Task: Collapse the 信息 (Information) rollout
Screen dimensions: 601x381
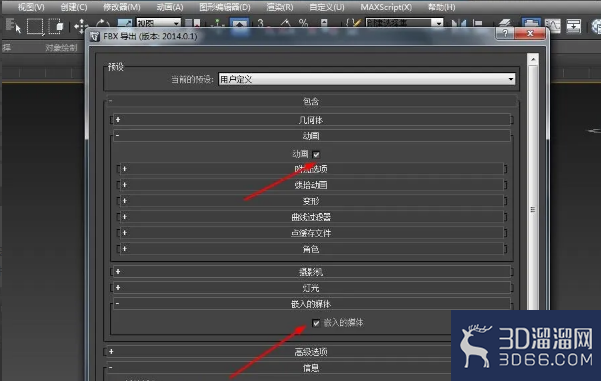Action: tap(279, 368)
